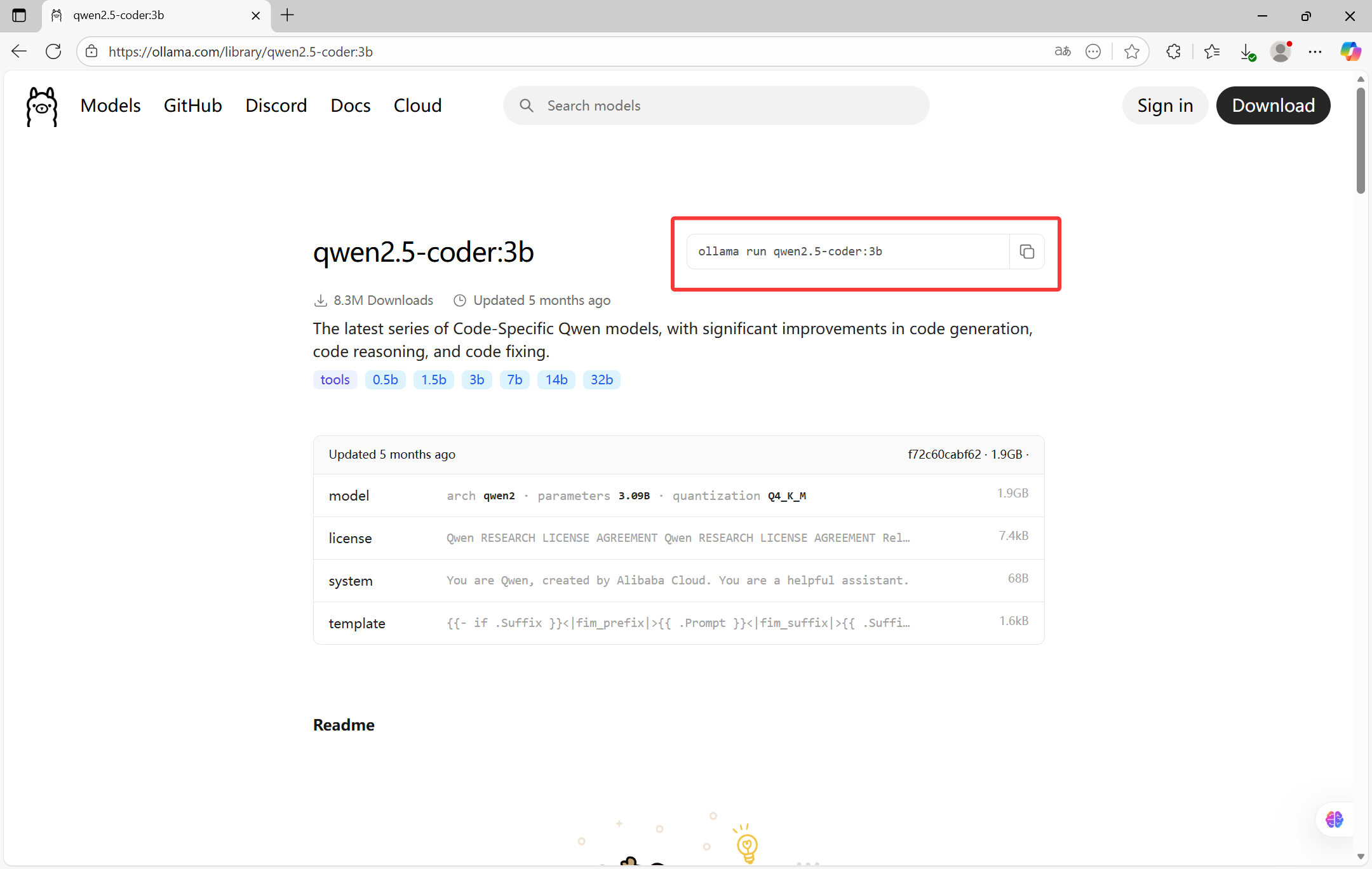The height and width of the screenshot is (869, 1372).
Task: Focus the Search models field
Action: point(716,105)
